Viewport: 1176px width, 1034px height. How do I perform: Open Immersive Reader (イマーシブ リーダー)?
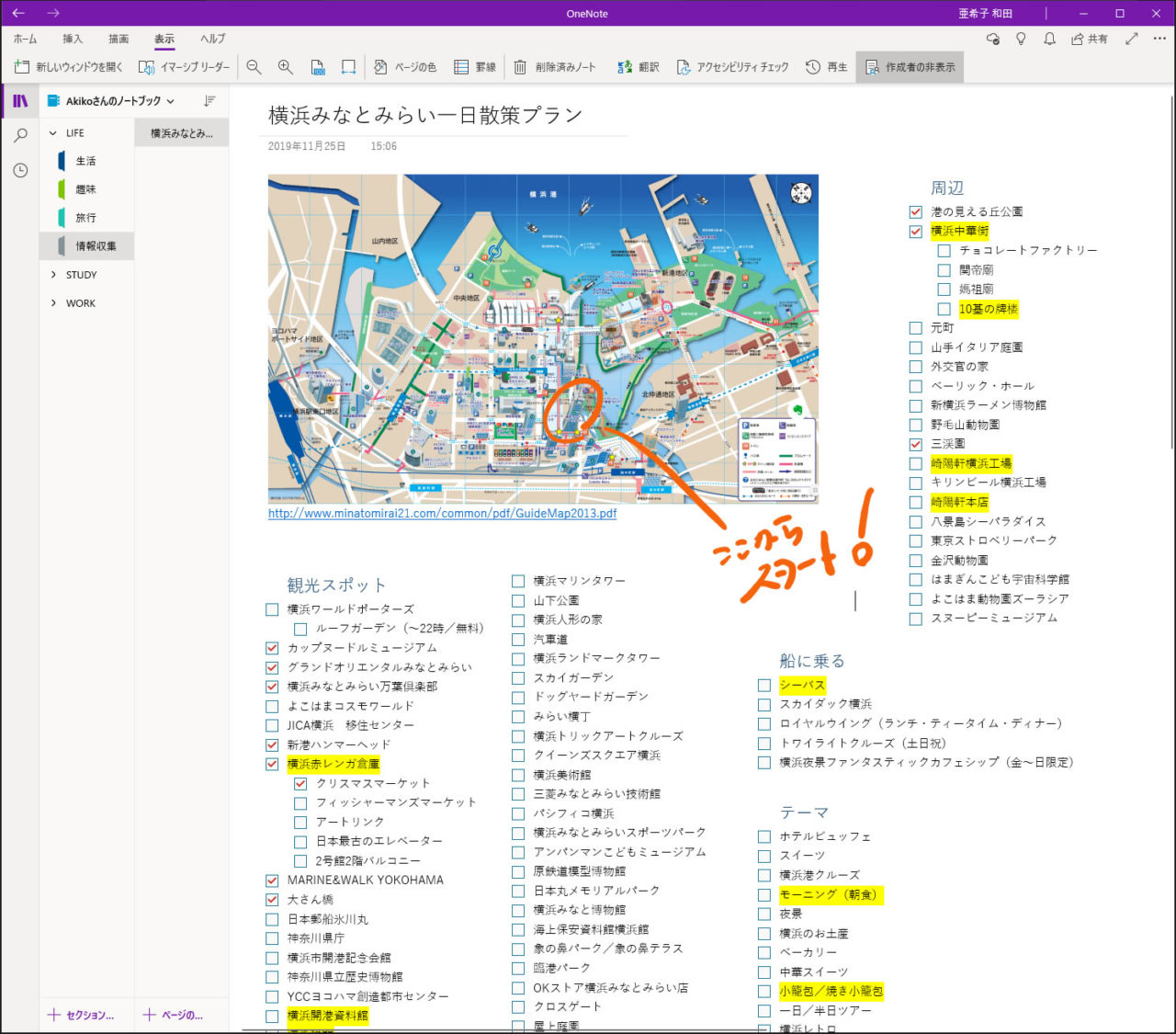tap(184, 67)
